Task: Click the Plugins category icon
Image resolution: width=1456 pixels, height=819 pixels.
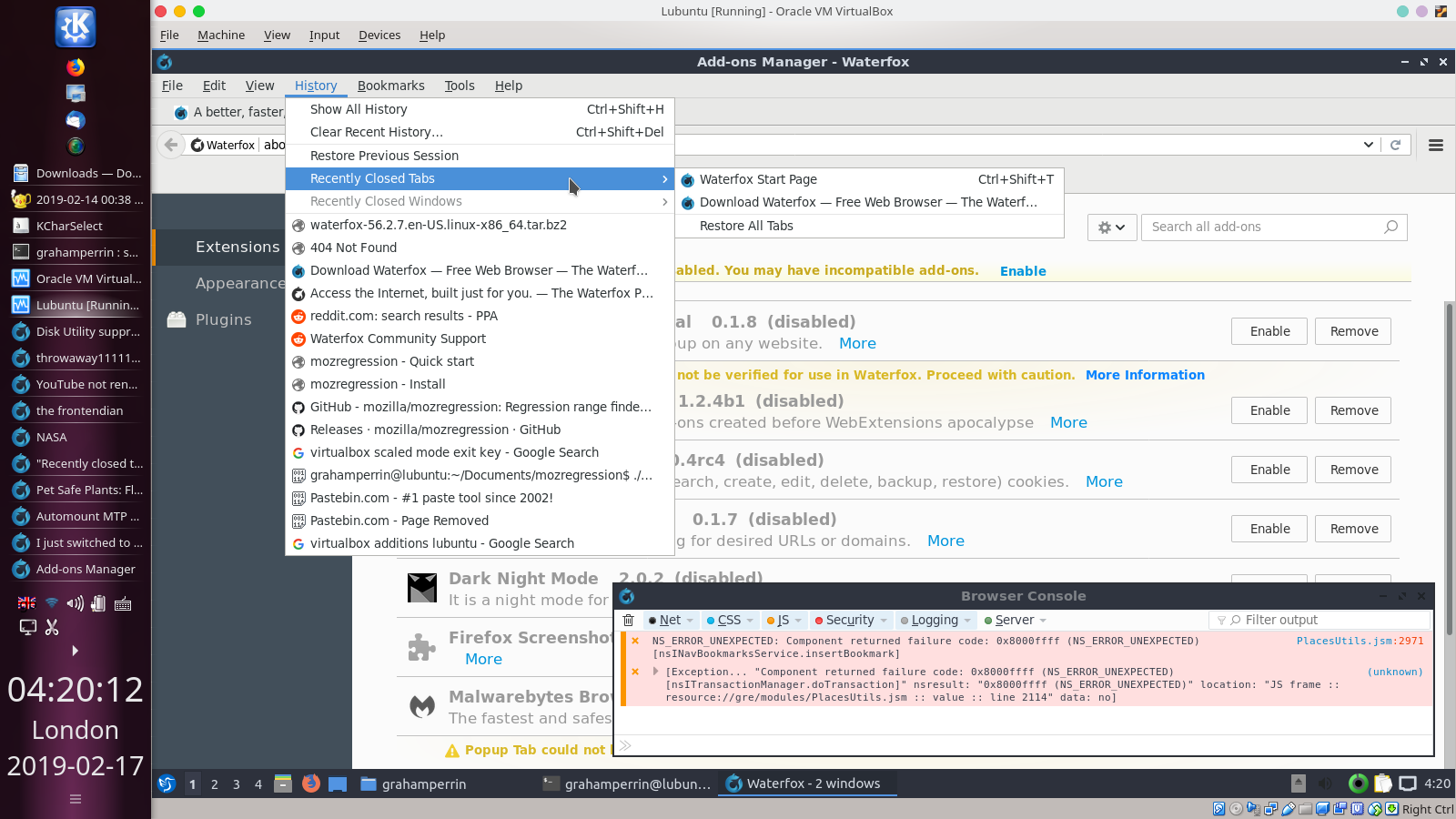Action: [177, 319]
